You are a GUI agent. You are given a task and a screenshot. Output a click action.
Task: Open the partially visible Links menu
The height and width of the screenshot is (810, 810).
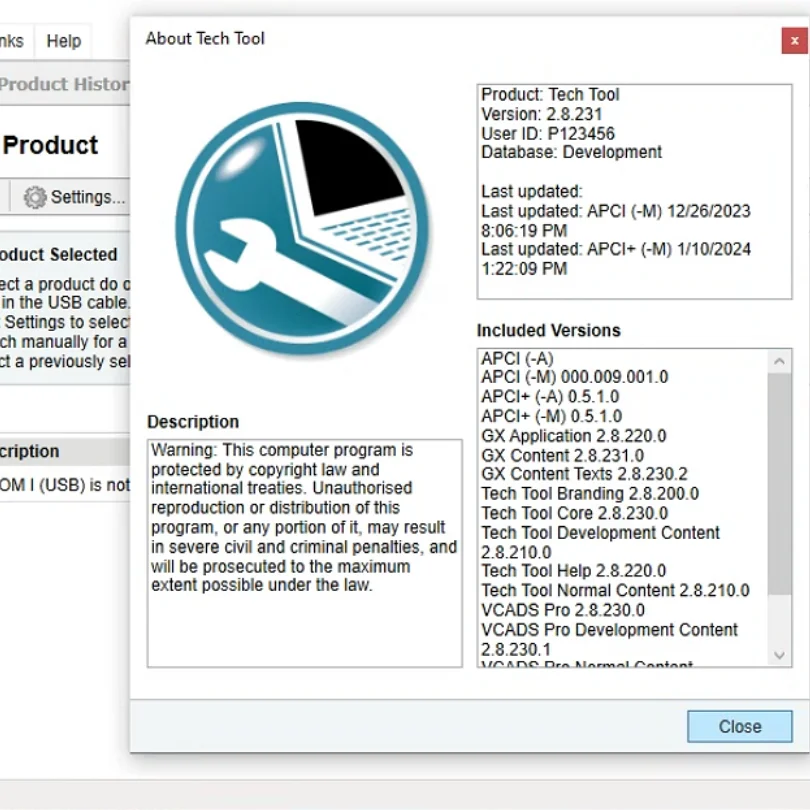[x=12, y=41]
